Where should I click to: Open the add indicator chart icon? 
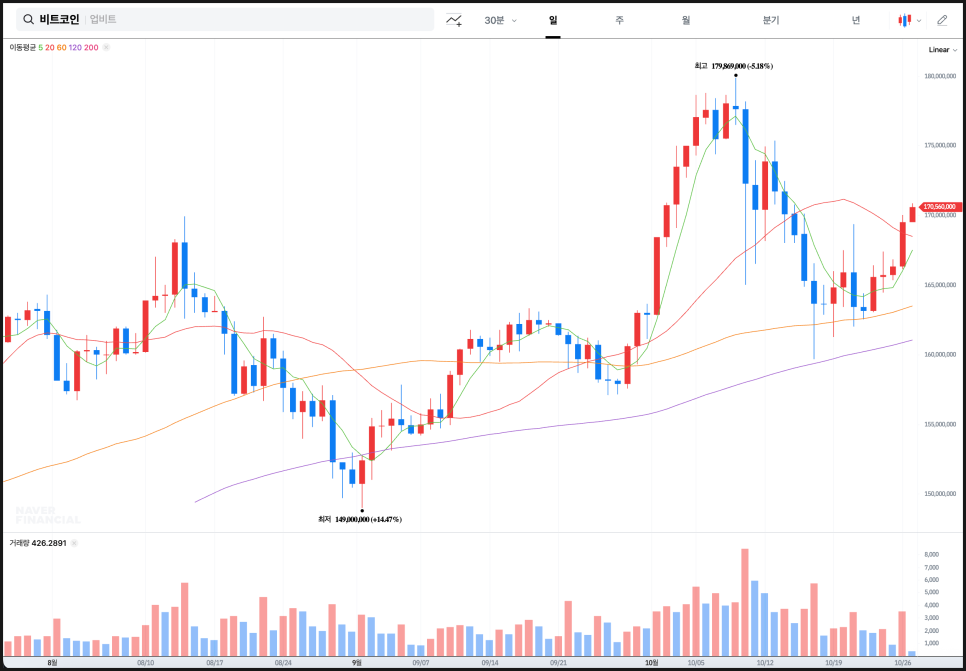pyautogui.click(x=454, y=20)
